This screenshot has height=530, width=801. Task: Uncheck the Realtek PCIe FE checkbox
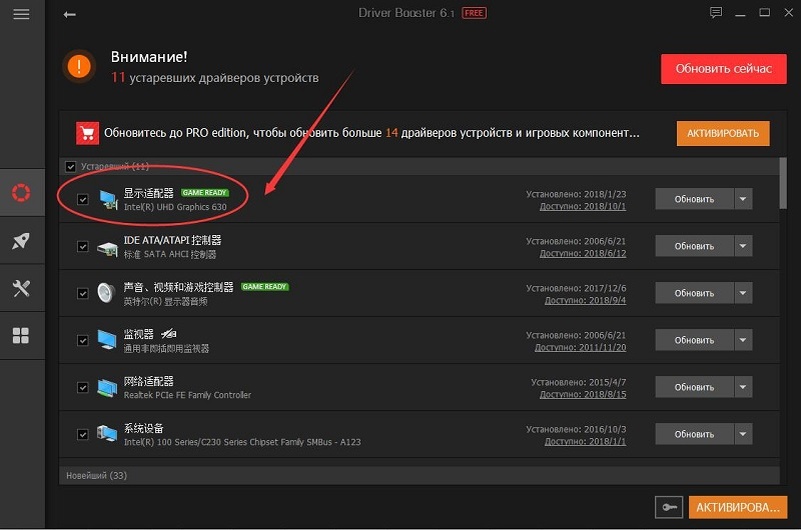(x=83, y=387)
